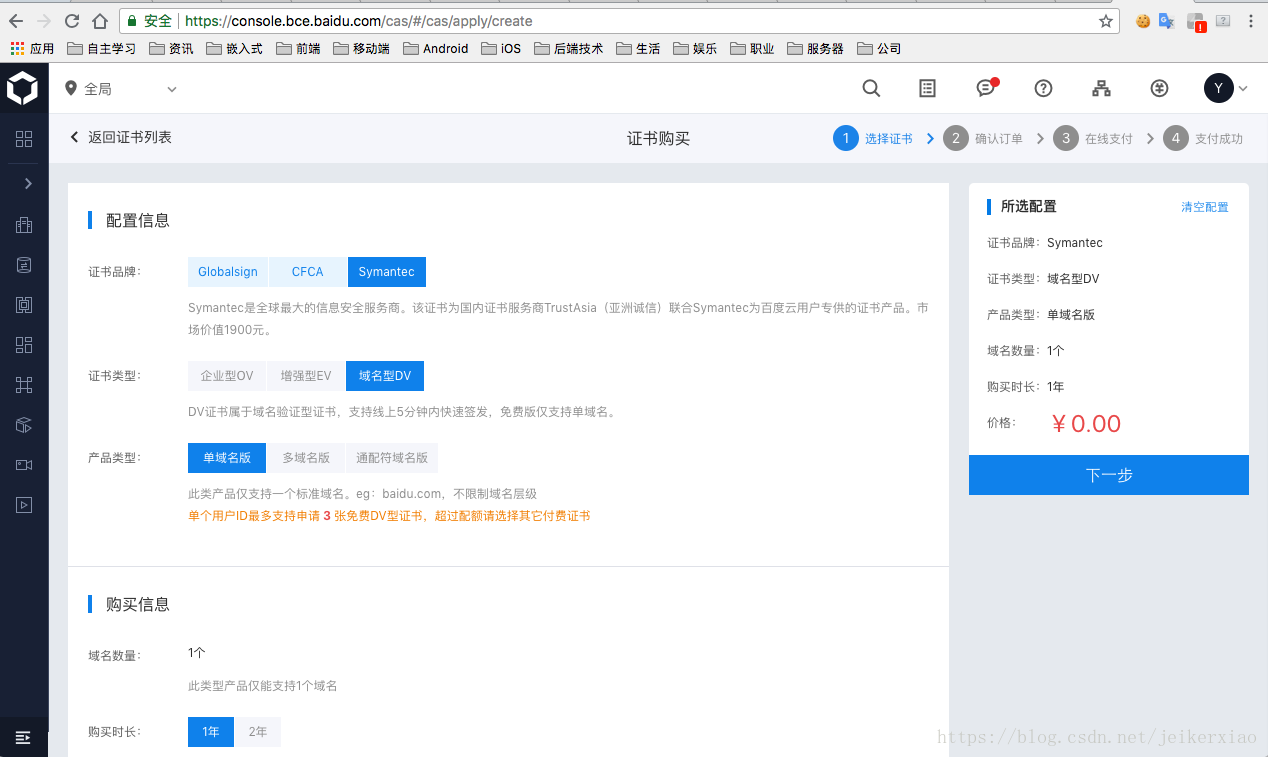Open the messages icon with red dot
The width and height of the screenshot is (1268, 757).
coord(986,88)
